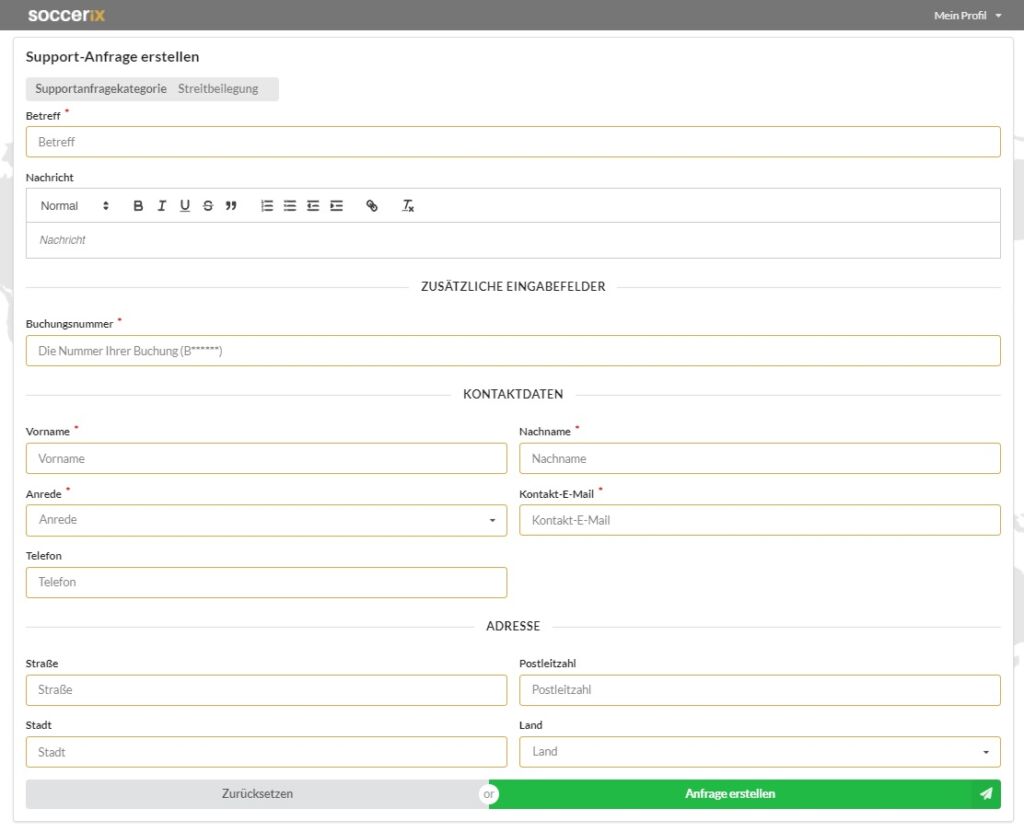Apply italic formatting in the message toolbar
Screen dimensions: 1024x832
[x=161, y=206]
